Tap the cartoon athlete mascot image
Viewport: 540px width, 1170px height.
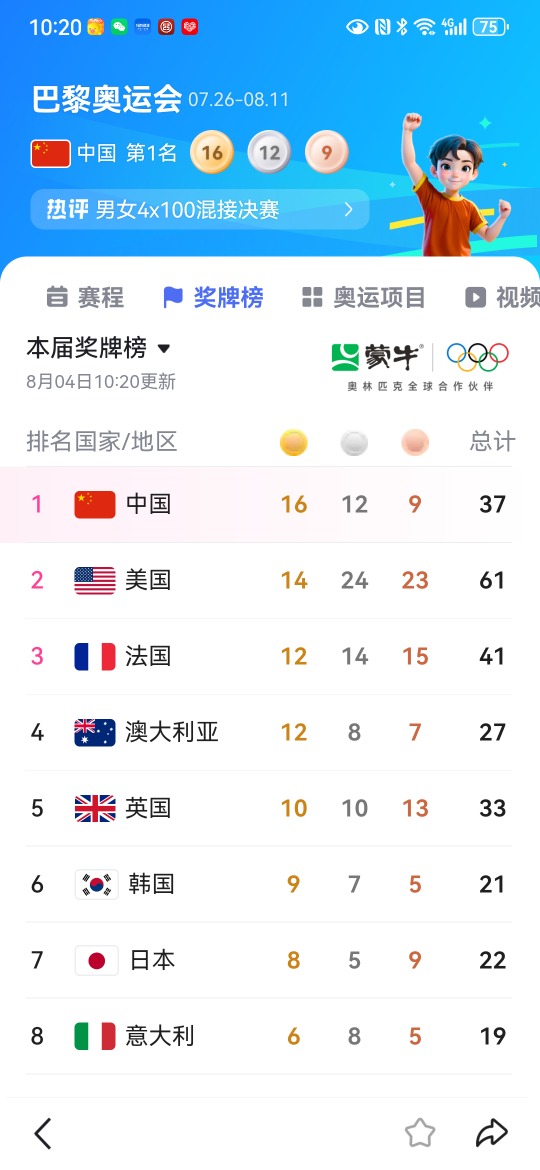pos(453,184)
